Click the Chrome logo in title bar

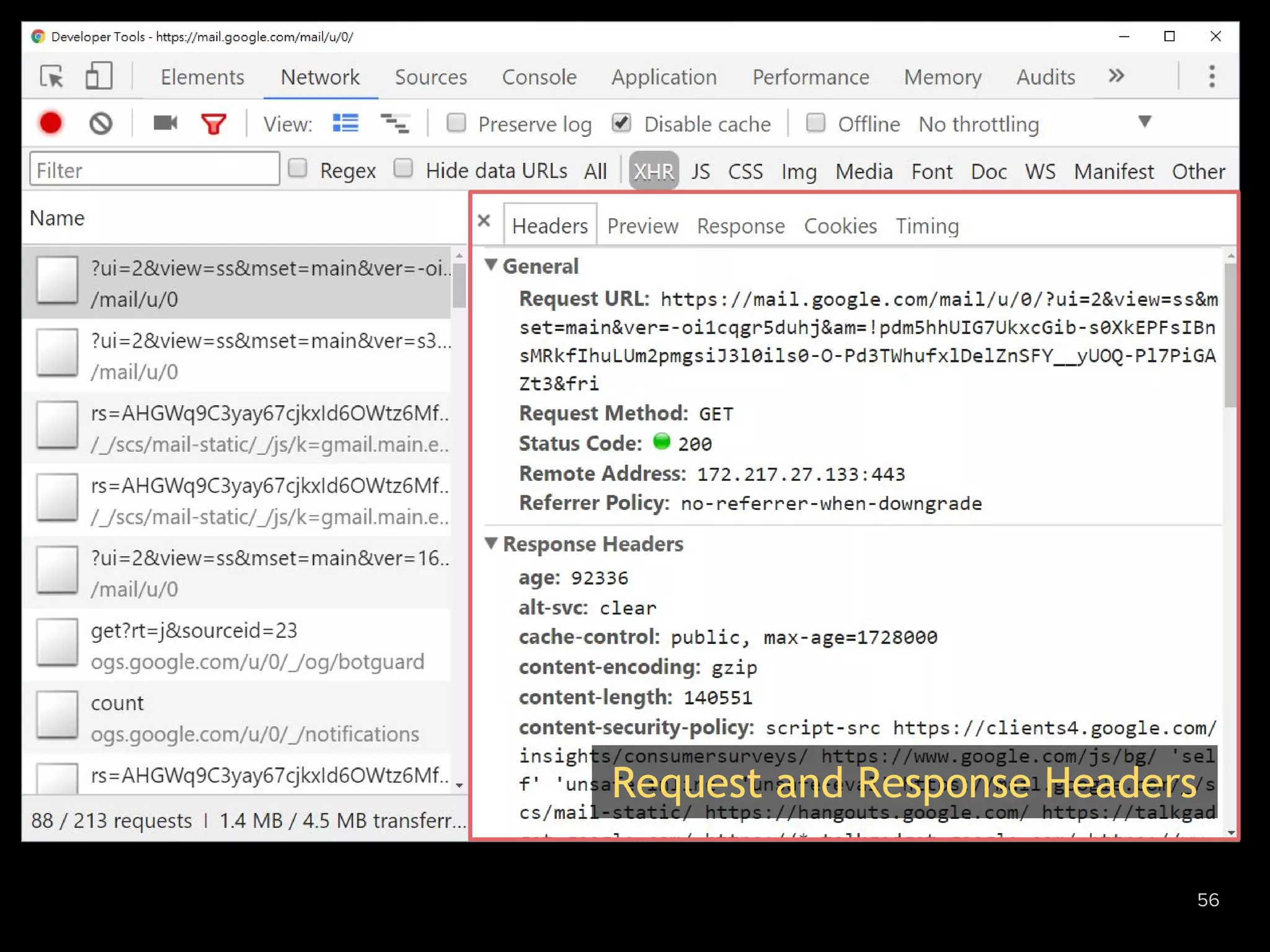38,37
